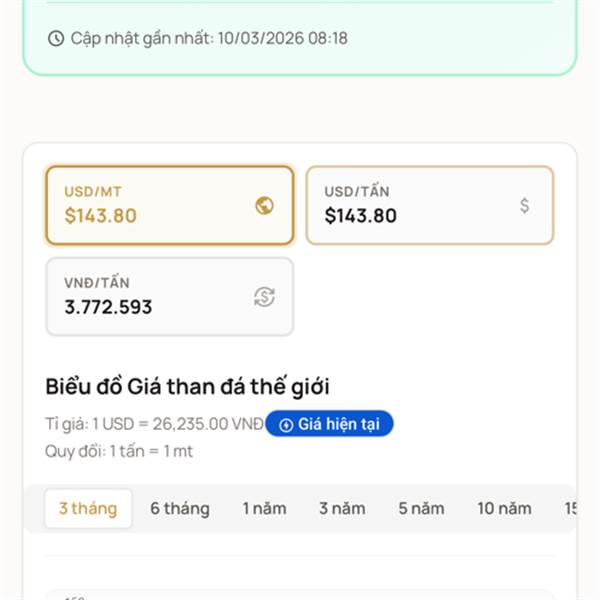Show the 3 năm chart range
The image size is (600, 600).
point(342,509)
